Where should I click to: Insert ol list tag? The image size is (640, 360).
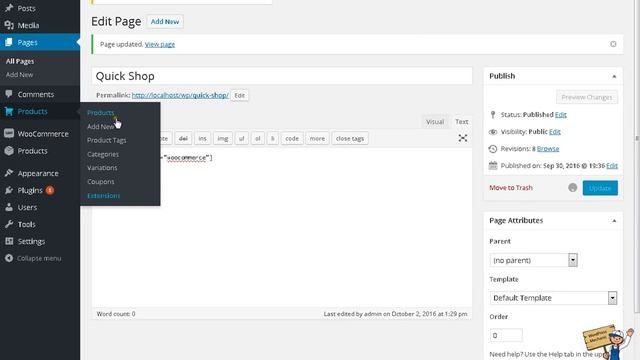point(258,139)
